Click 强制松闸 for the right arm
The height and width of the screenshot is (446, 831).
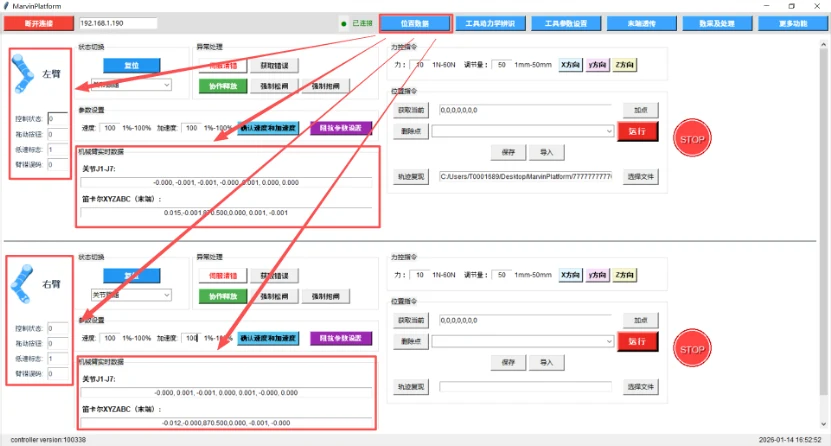[x=275, y=296]
